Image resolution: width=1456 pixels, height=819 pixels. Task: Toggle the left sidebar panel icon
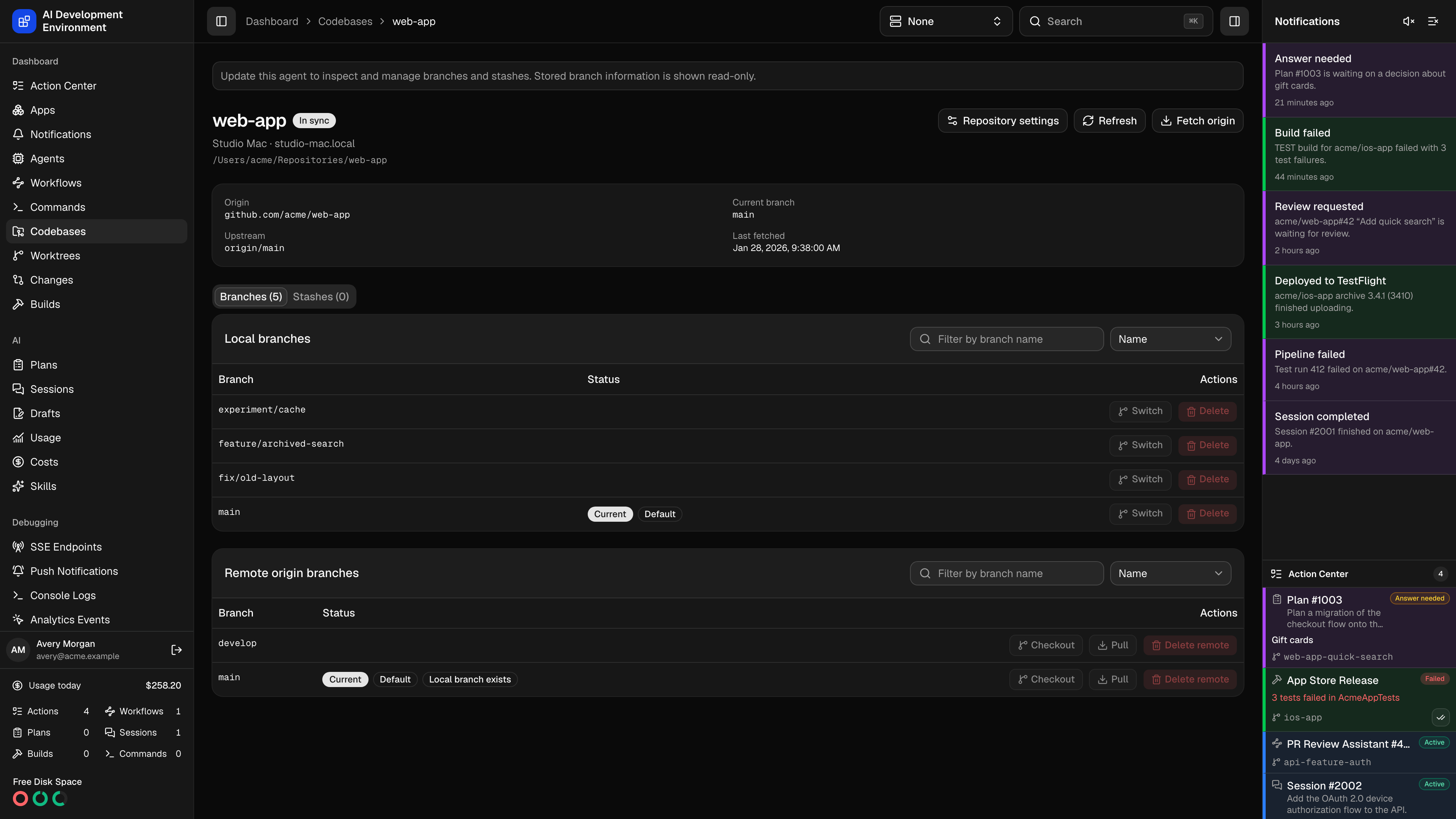click(221, 22)
